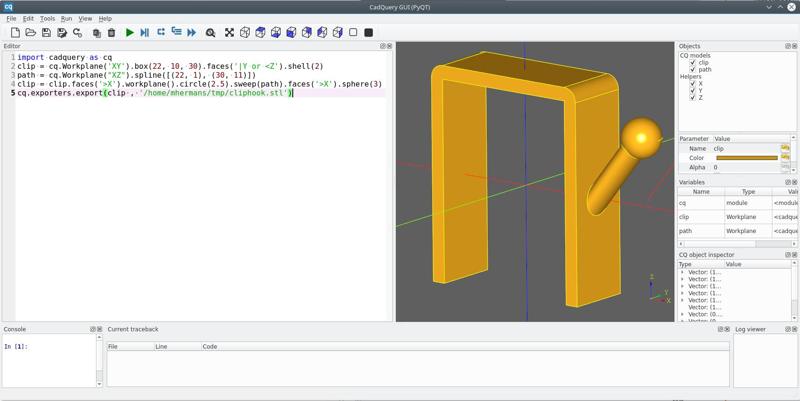Hide the Z helper axis checkbox
The width and height of the screenshot is (800, 401).
(693, 98)
